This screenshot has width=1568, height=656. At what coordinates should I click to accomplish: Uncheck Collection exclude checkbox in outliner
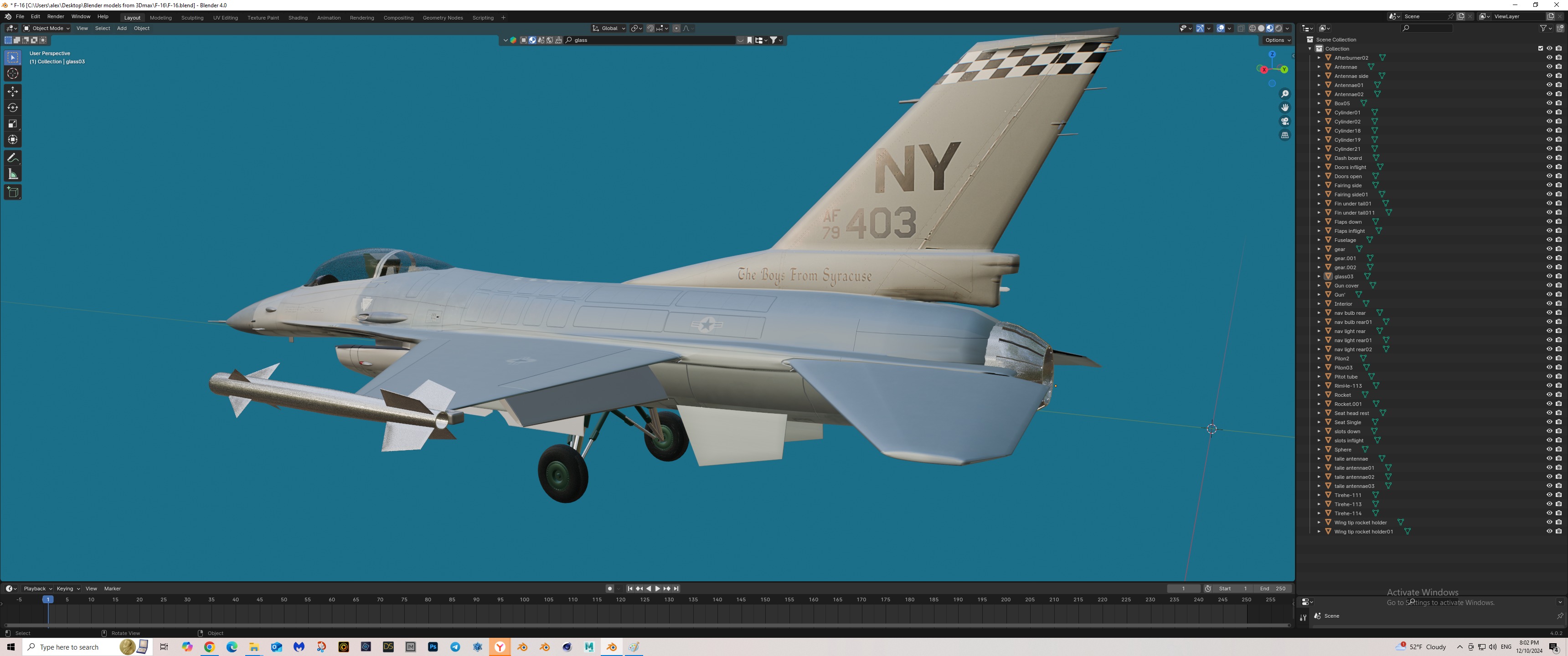[1541, 49]
